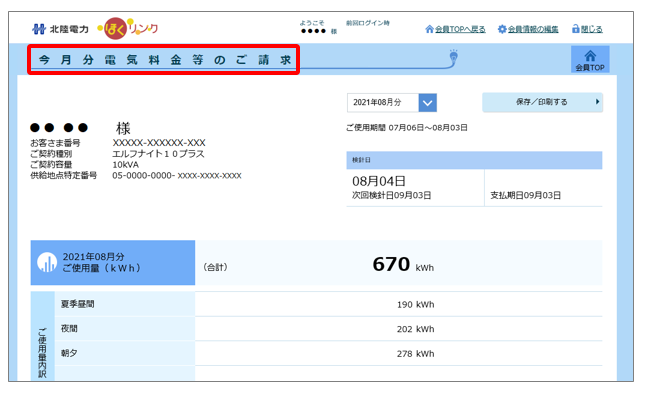Image resolution: width=648 pixels, height=394 pixels.
Task: Click the house icon beside 会員TOPへ戻る
Action: [x=429, y=29]
